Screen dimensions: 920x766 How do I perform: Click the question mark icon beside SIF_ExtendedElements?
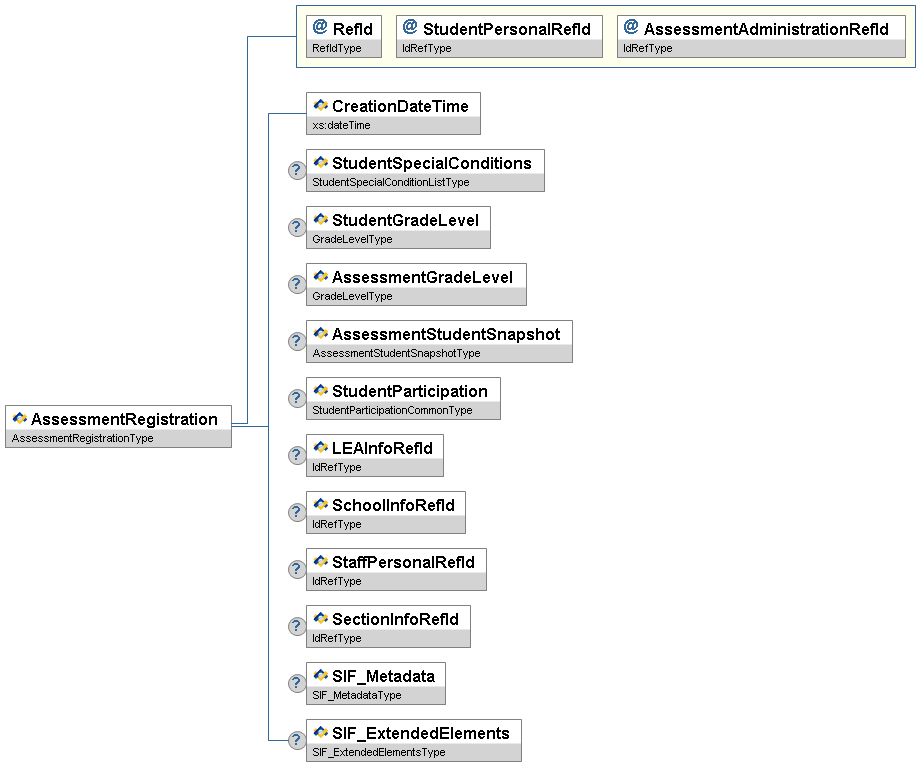pyautogui.click(x=296, y=740)
